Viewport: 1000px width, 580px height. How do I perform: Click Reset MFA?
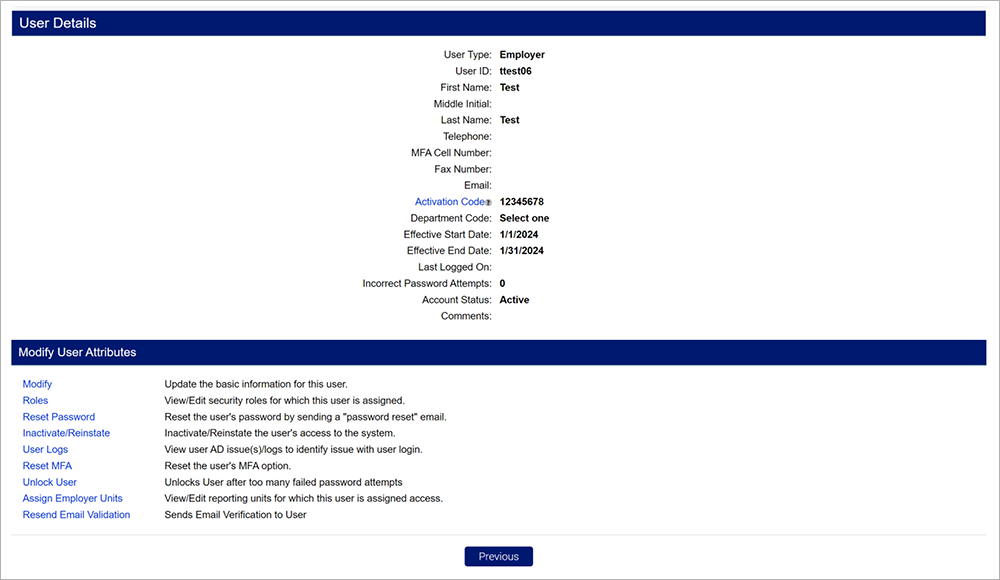point(47,466)
